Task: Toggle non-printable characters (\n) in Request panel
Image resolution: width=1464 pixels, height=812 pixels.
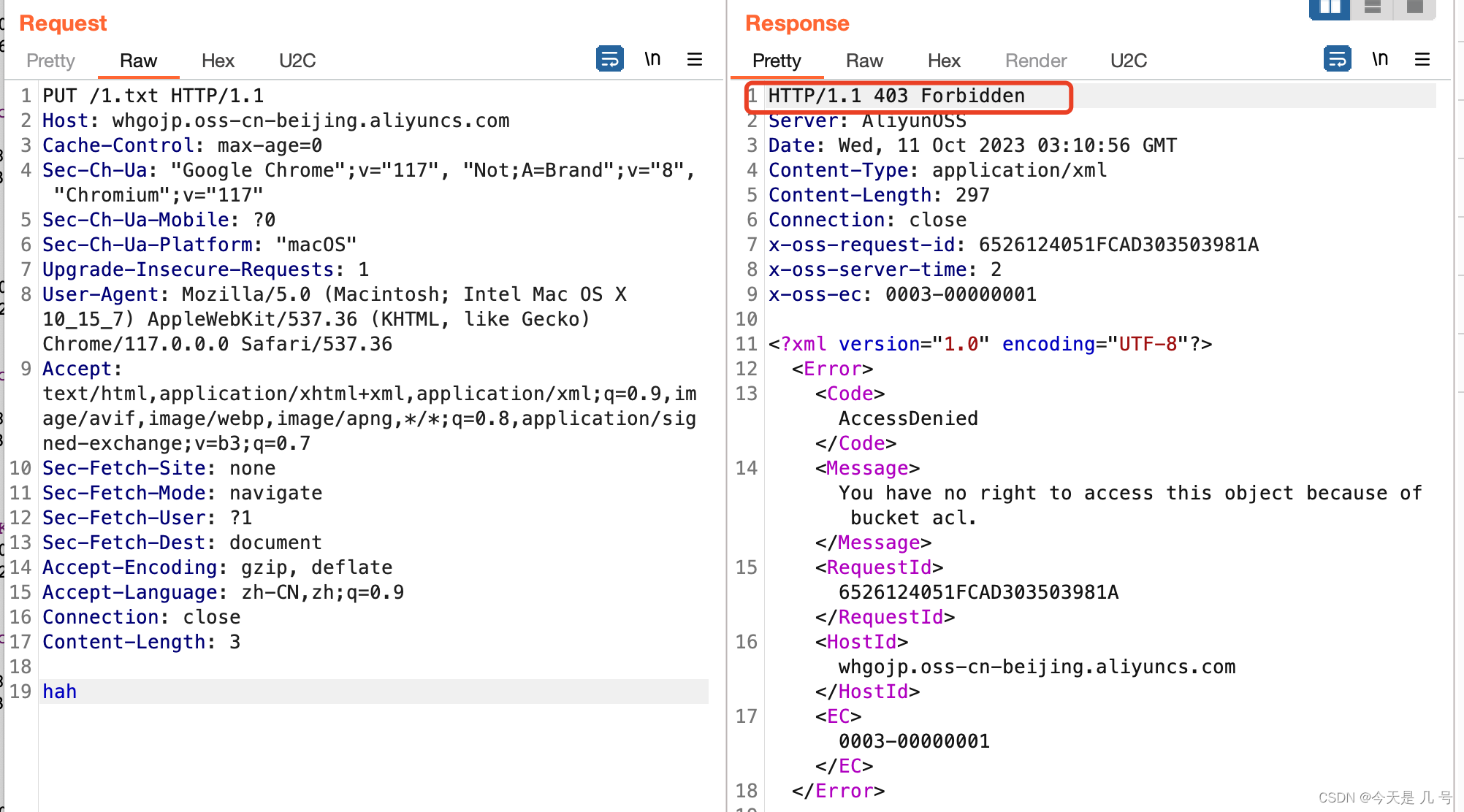Action: 652,58
